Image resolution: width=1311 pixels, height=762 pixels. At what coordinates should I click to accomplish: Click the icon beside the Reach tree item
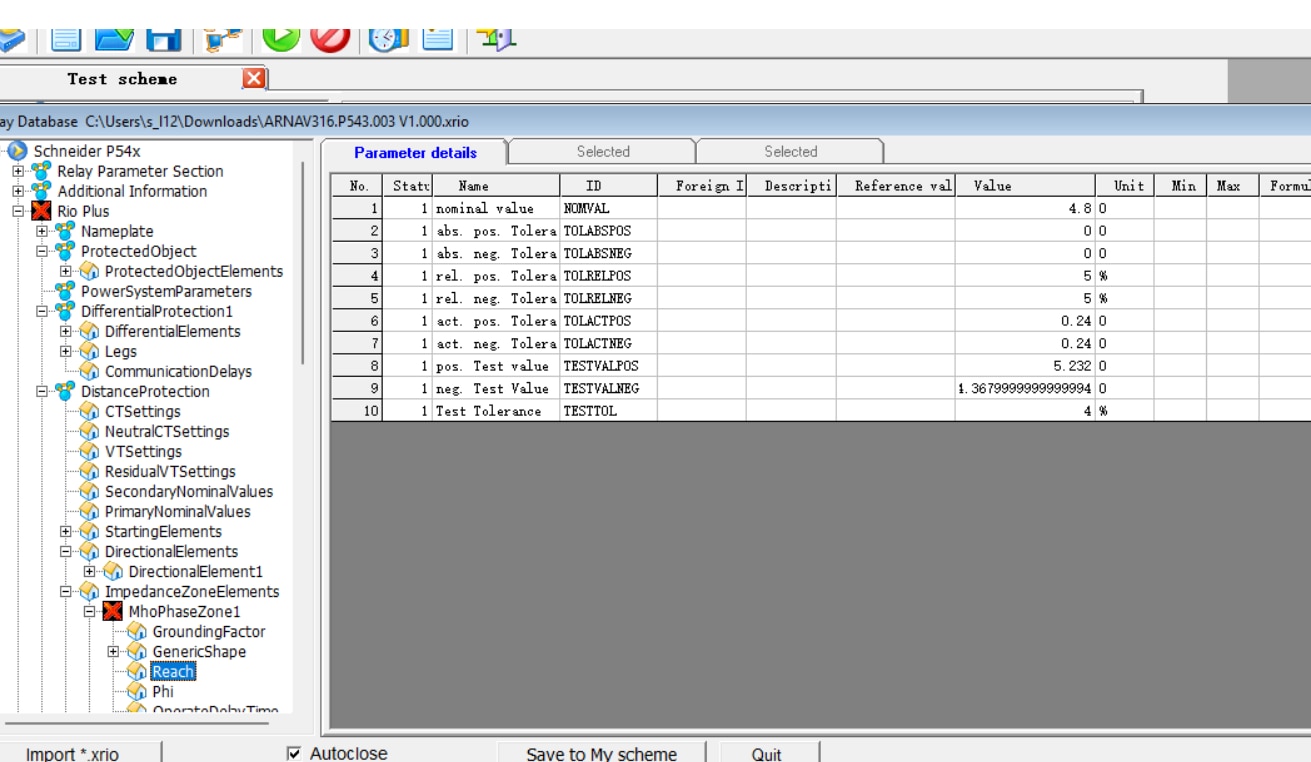click(137, 671)
